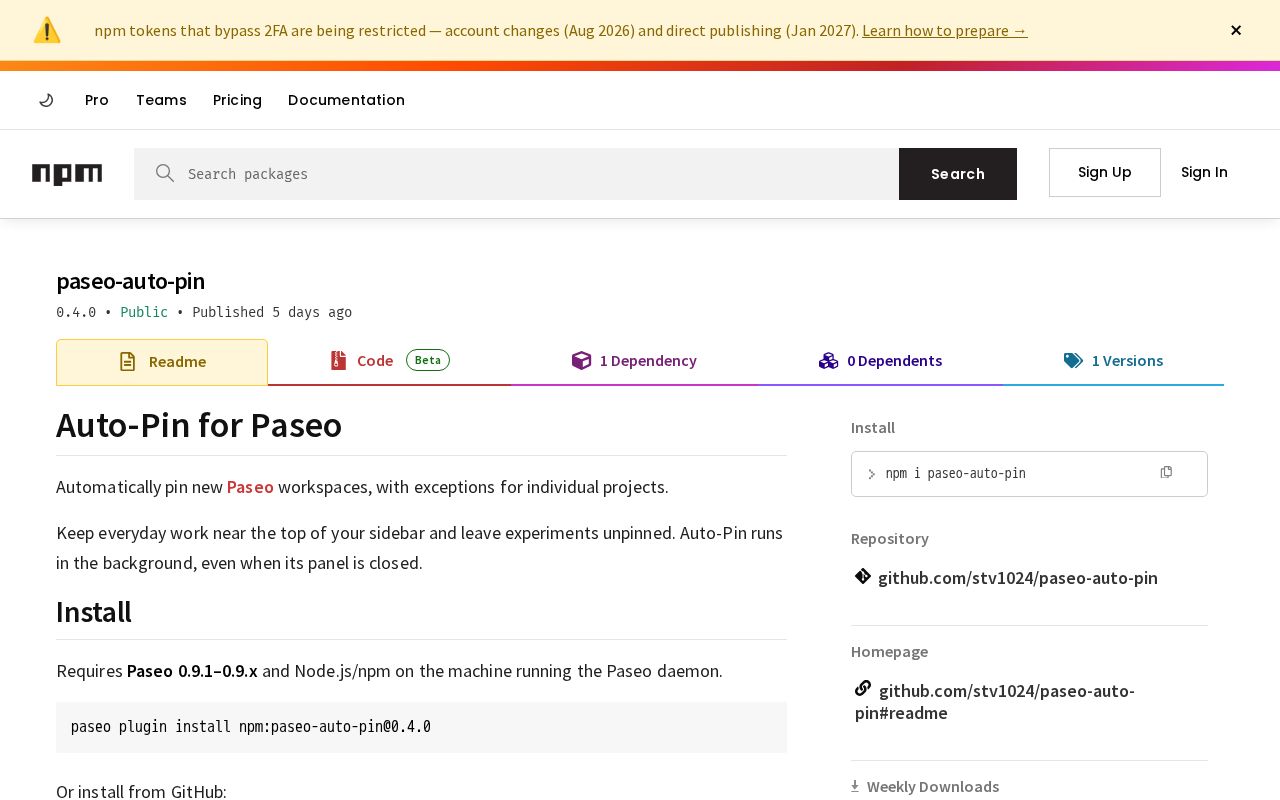The height and width of the screenshot is (800, 1280).
Task: Click the Install heading in the readme
Action: [x=94, y=612]
